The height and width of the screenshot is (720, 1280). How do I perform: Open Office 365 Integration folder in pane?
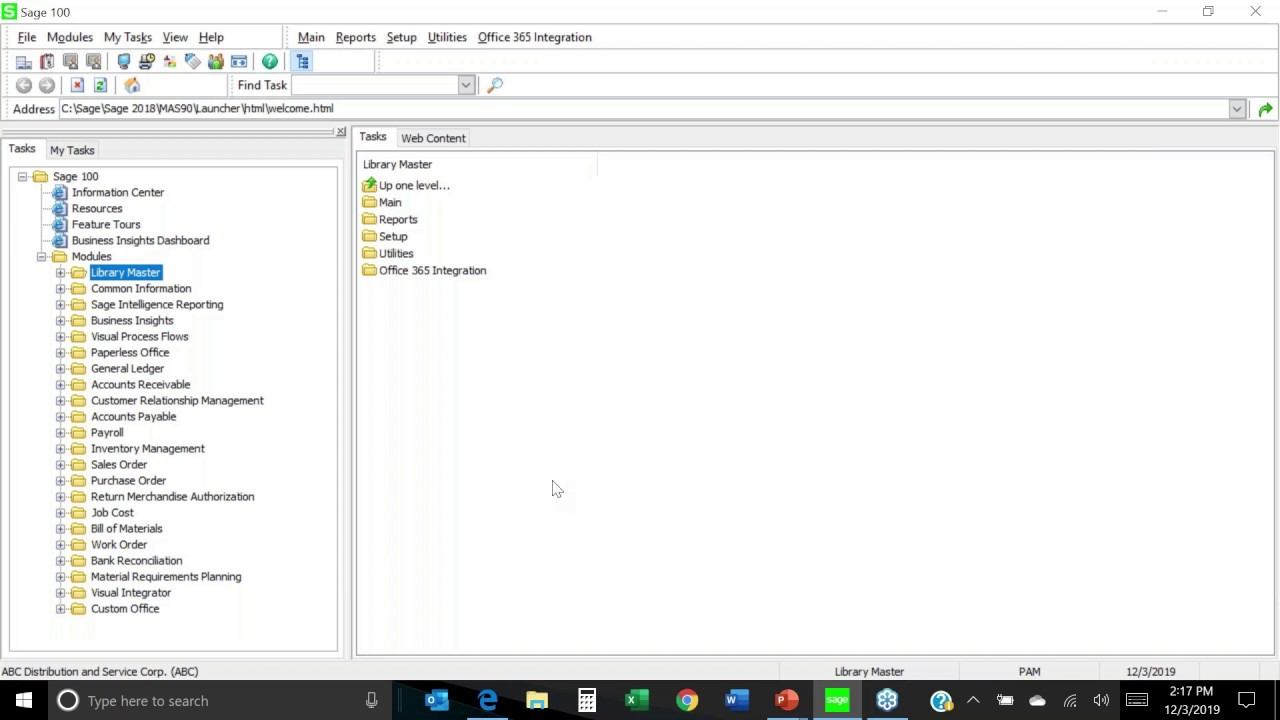pos(432,270)
